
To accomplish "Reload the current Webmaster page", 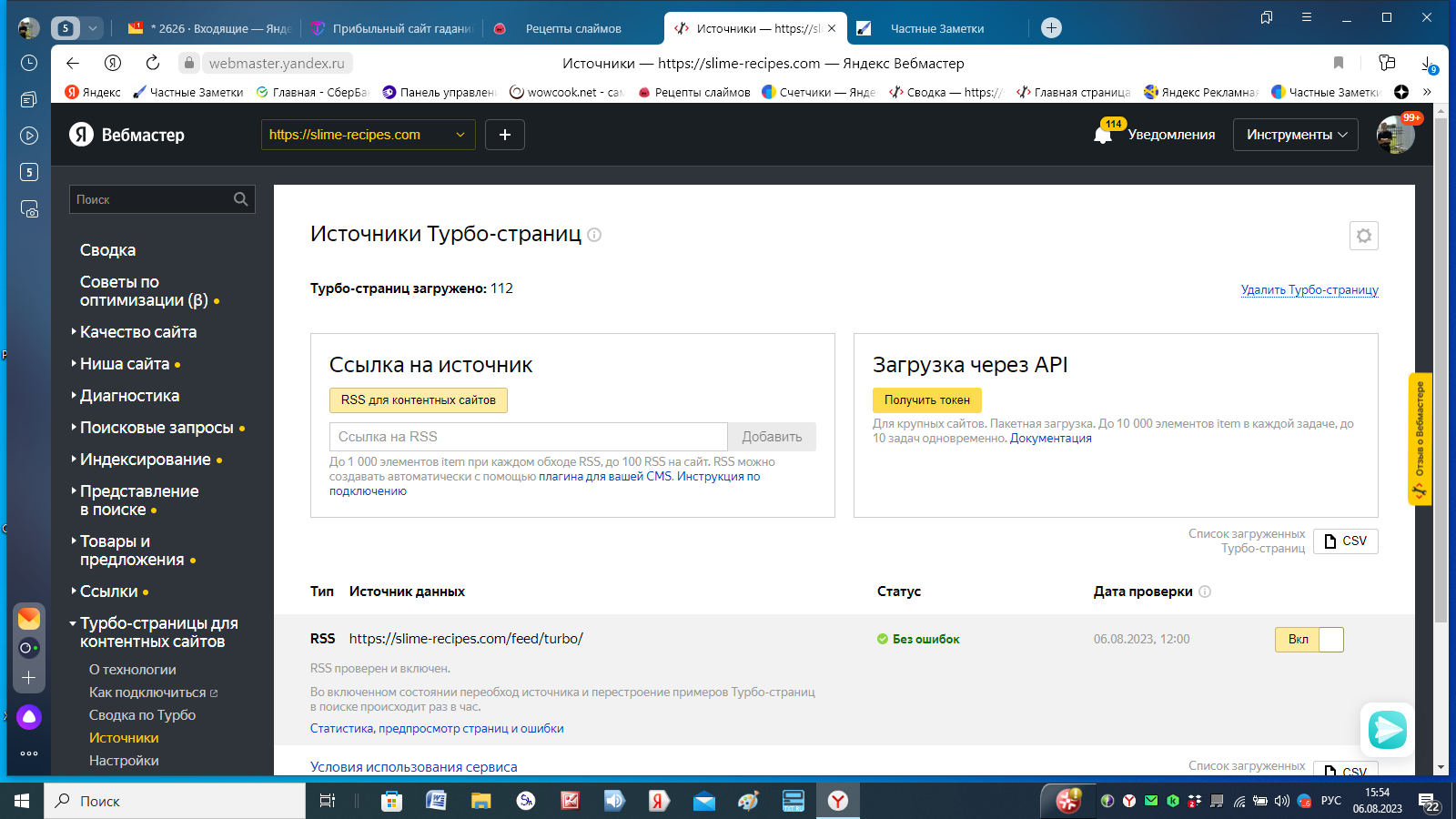I will 152,63.
